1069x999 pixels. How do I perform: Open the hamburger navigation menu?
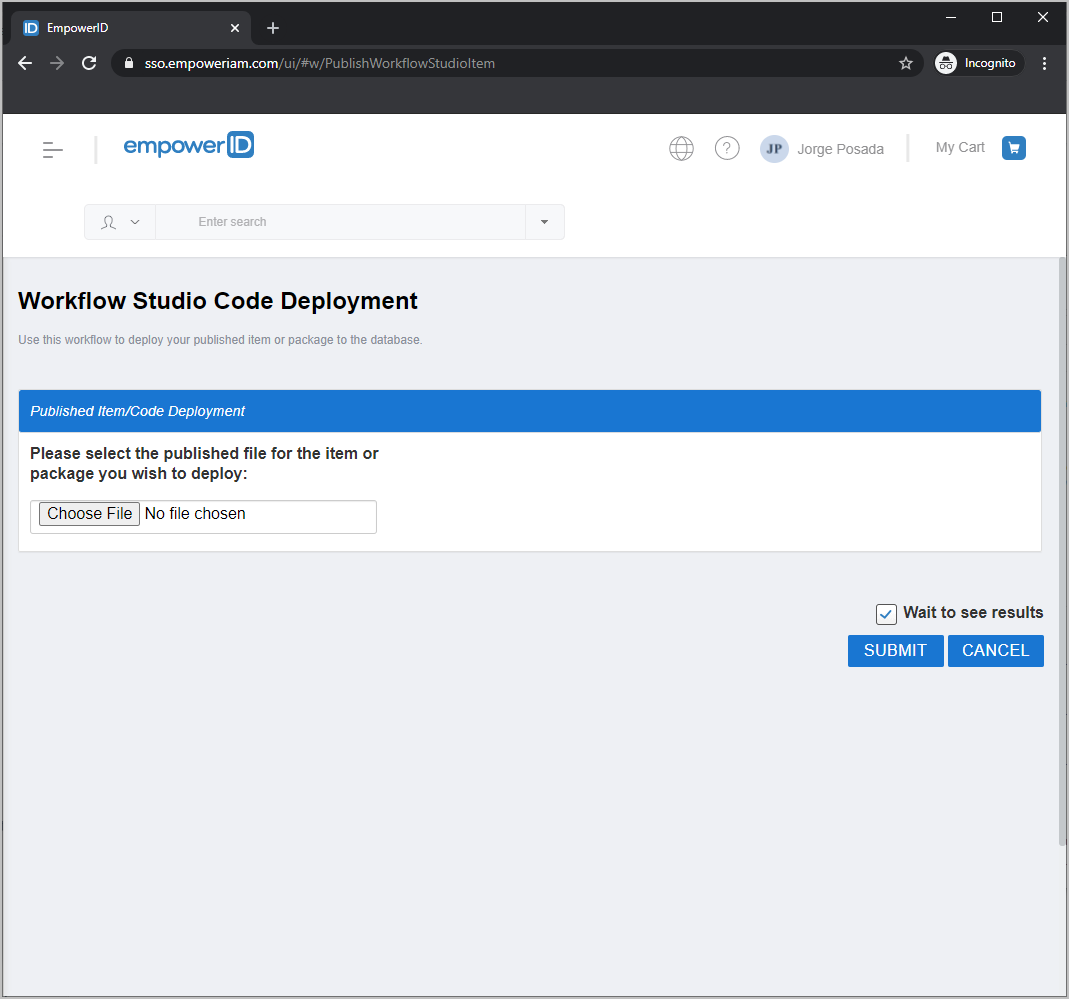click(x=52, y=148)
